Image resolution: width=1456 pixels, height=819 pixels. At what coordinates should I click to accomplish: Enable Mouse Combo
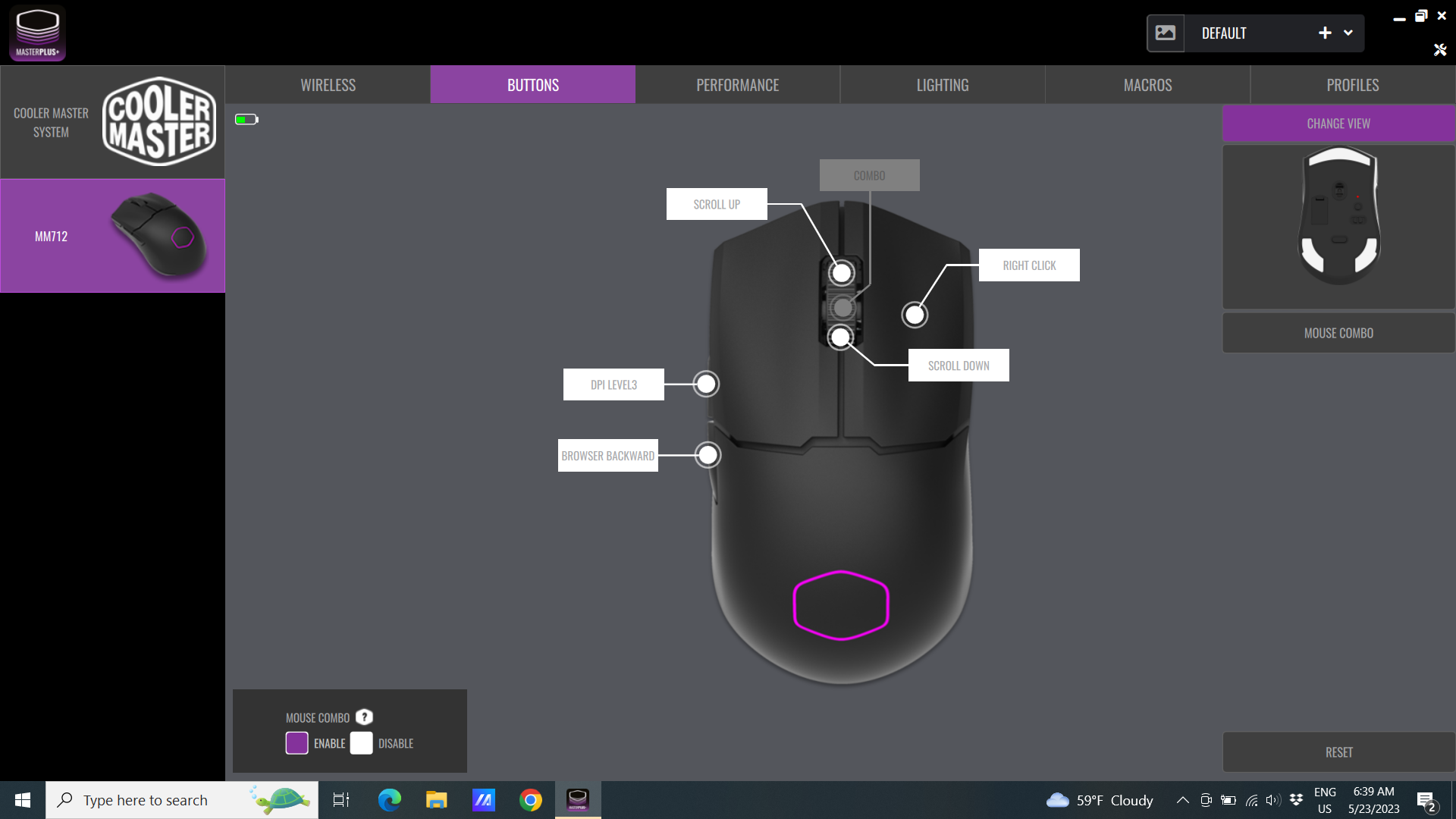tap(297, 743)
